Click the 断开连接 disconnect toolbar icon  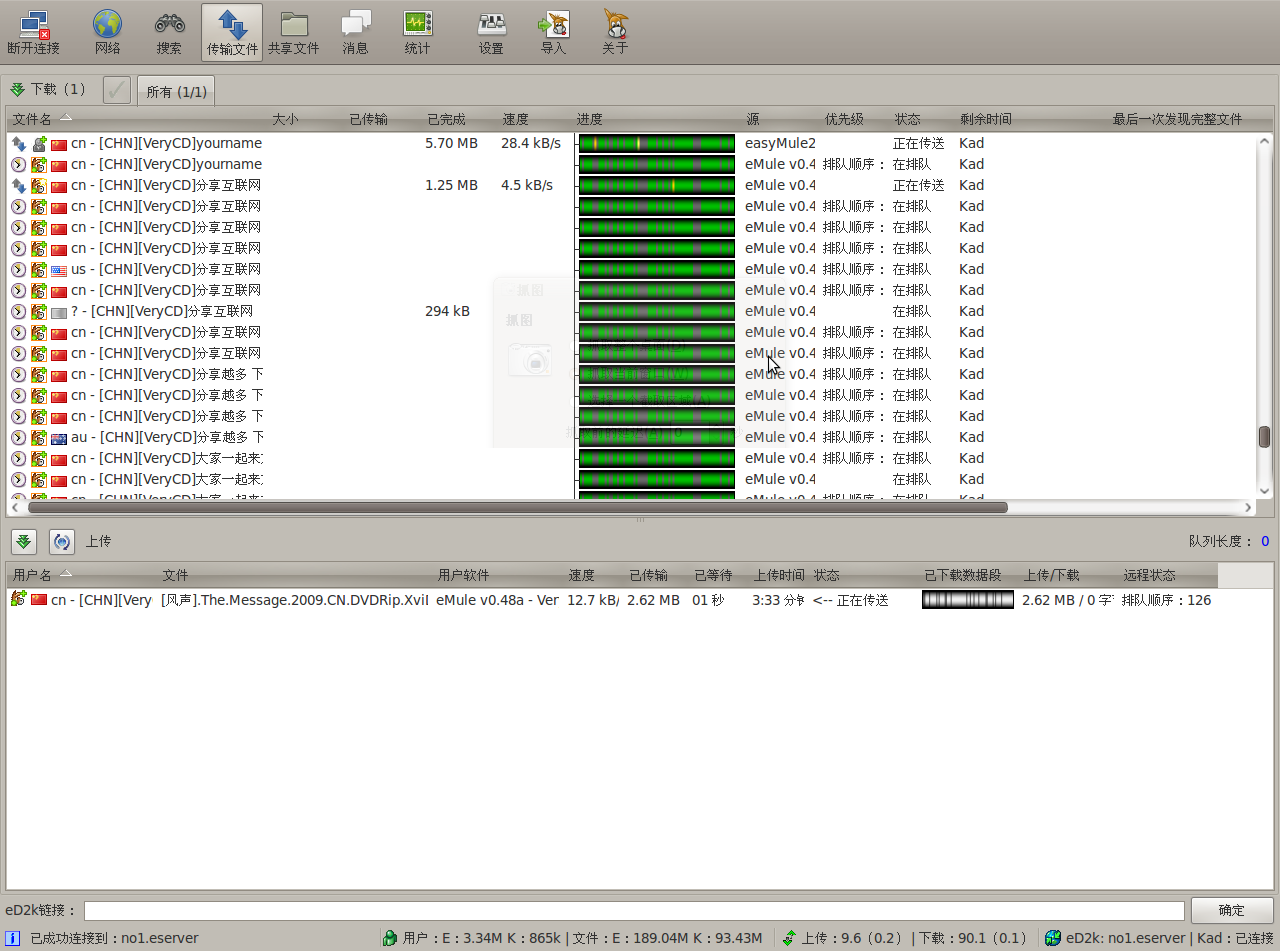pos(33,32)
